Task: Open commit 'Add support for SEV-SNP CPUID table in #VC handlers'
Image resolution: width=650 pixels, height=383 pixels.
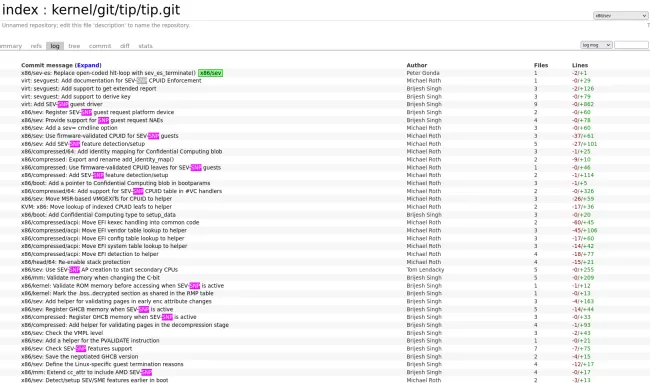Action: [x=121, y=191]
